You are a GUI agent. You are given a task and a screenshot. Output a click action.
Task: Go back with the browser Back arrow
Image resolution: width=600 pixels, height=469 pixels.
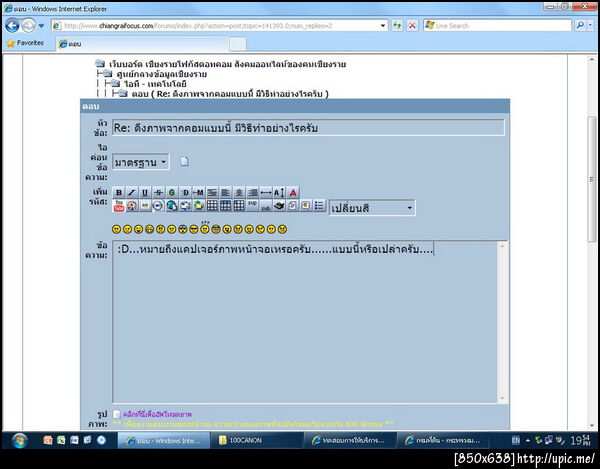(12, 26)
